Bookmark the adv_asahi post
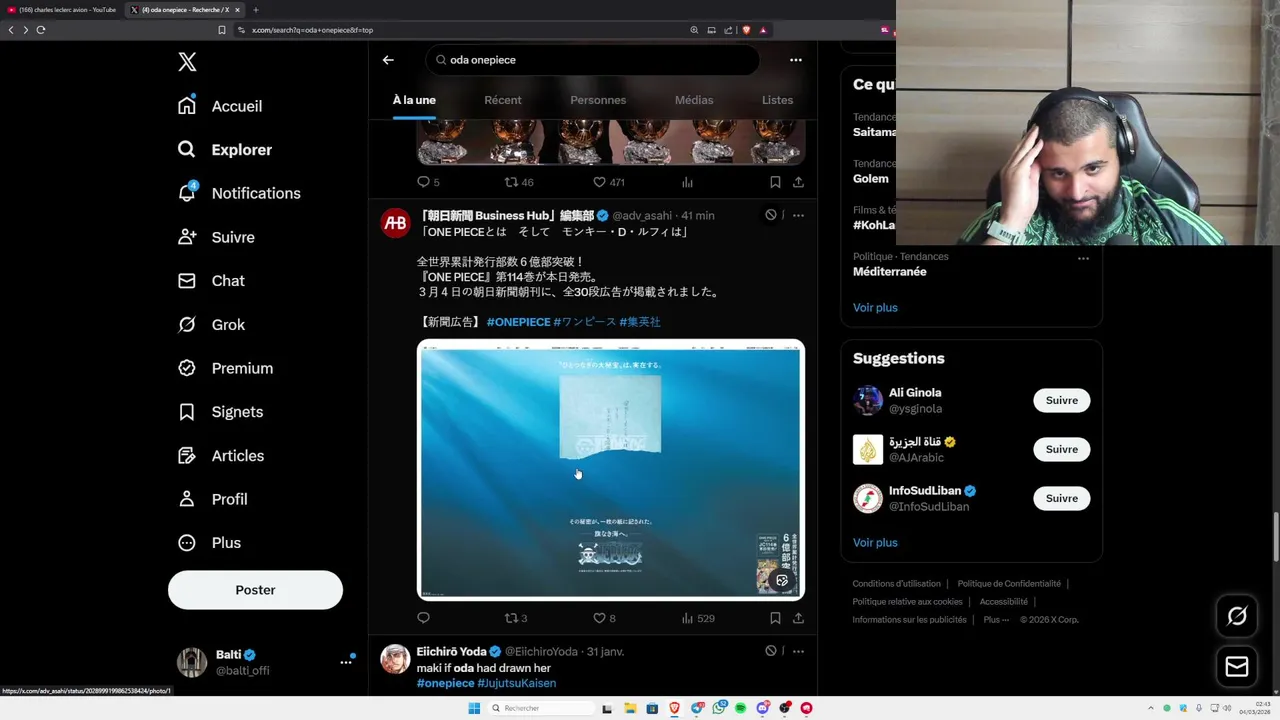 pyautogui.click(x=775, y=618)
